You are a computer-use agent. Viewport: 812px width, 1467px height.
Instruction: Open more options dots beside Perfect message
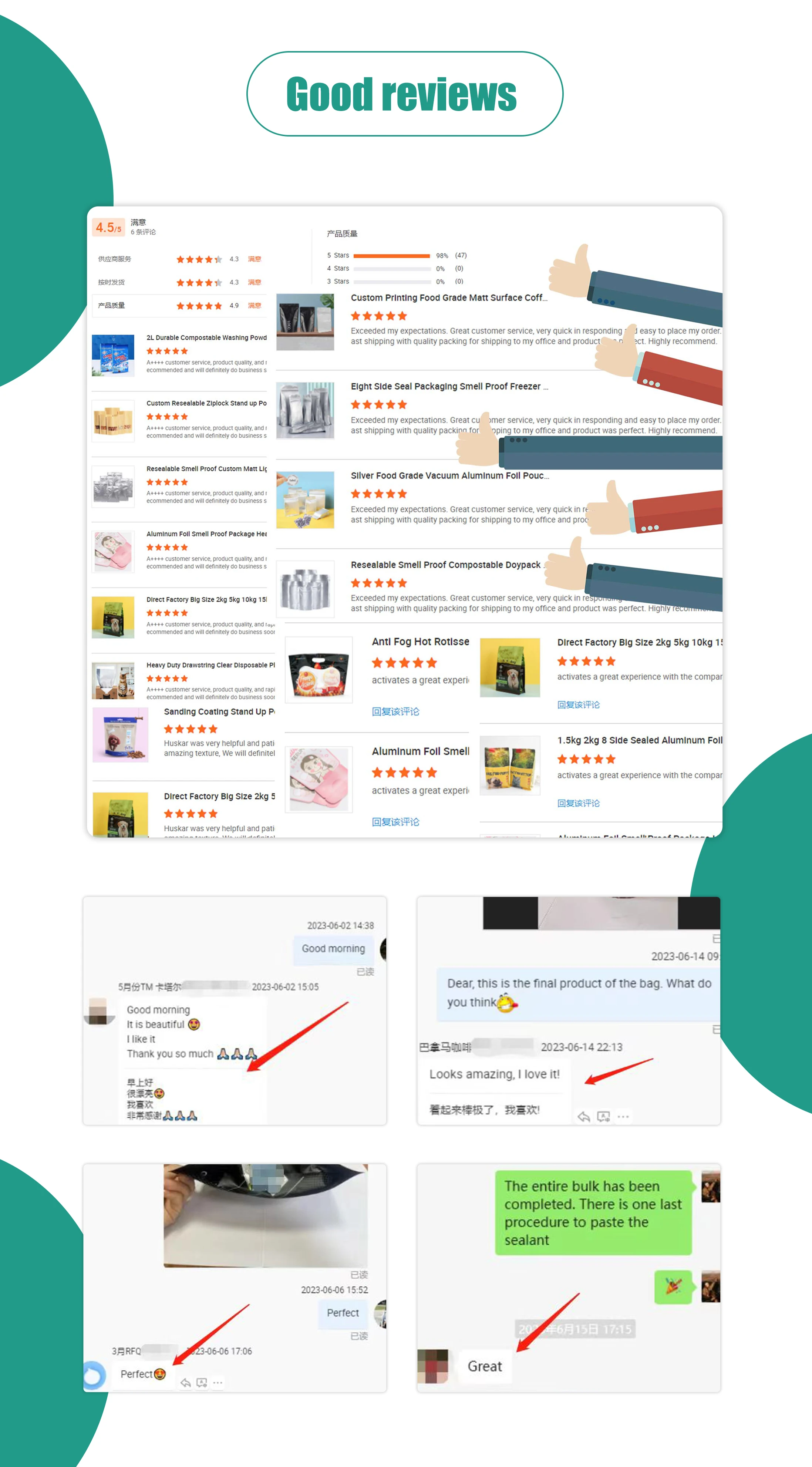tap(218, 1383)
